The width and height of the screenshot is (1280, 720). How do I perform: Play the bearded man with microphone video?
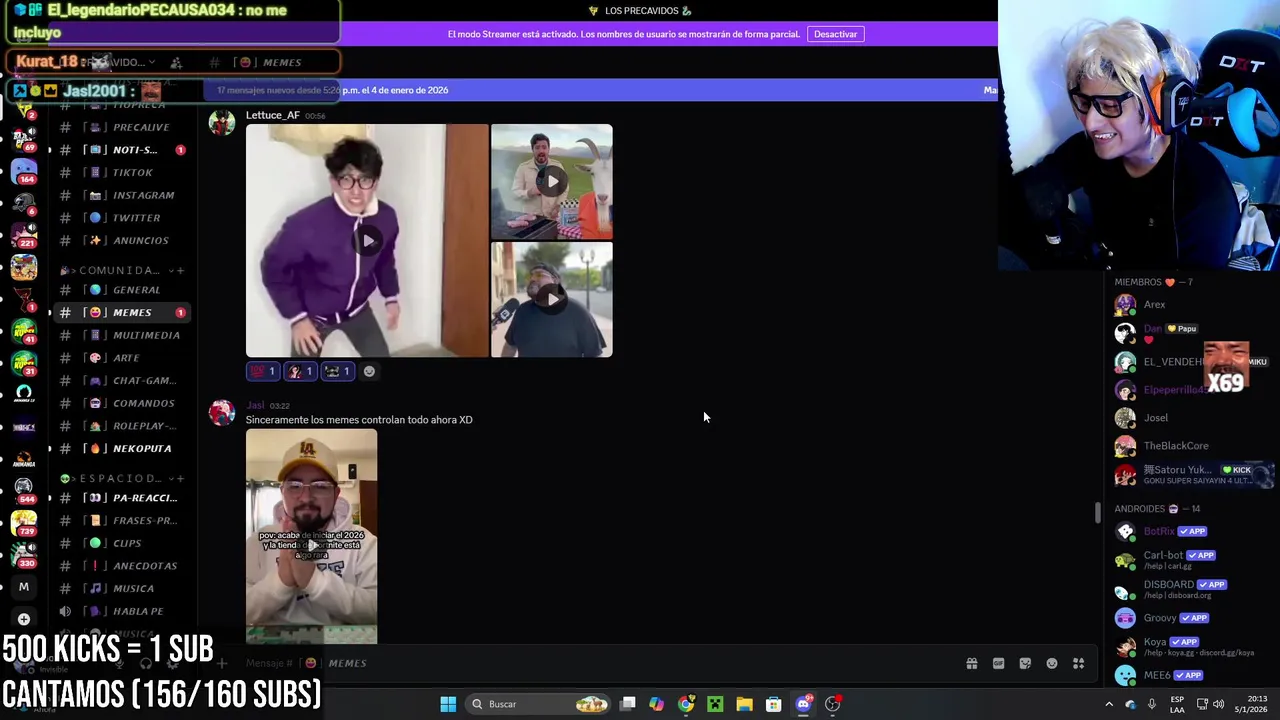coord(552,299)
